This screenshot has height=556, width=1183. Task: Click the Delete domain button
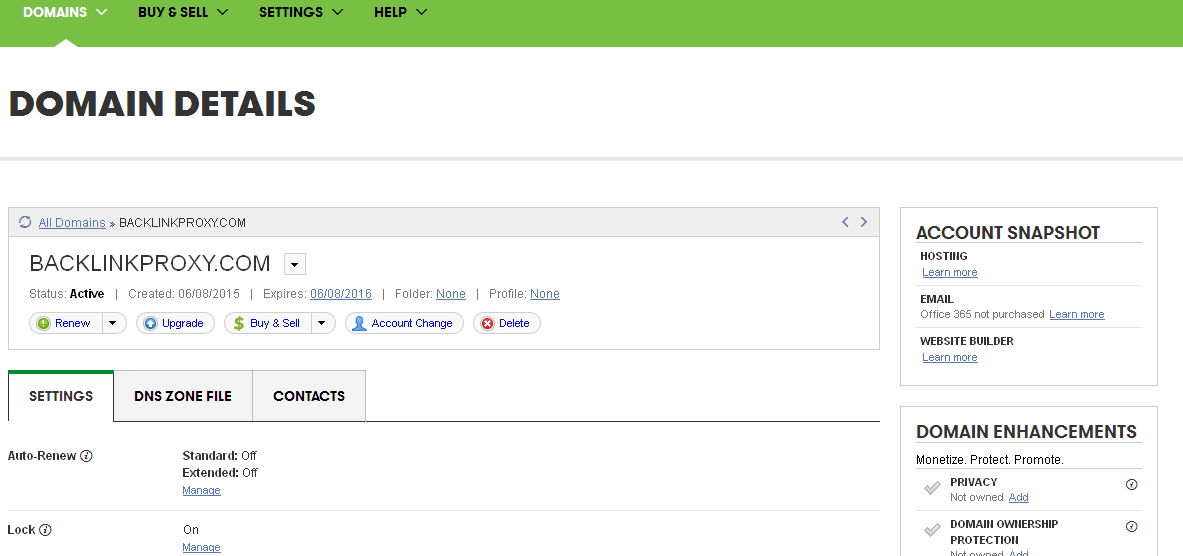tap(506, 323)
